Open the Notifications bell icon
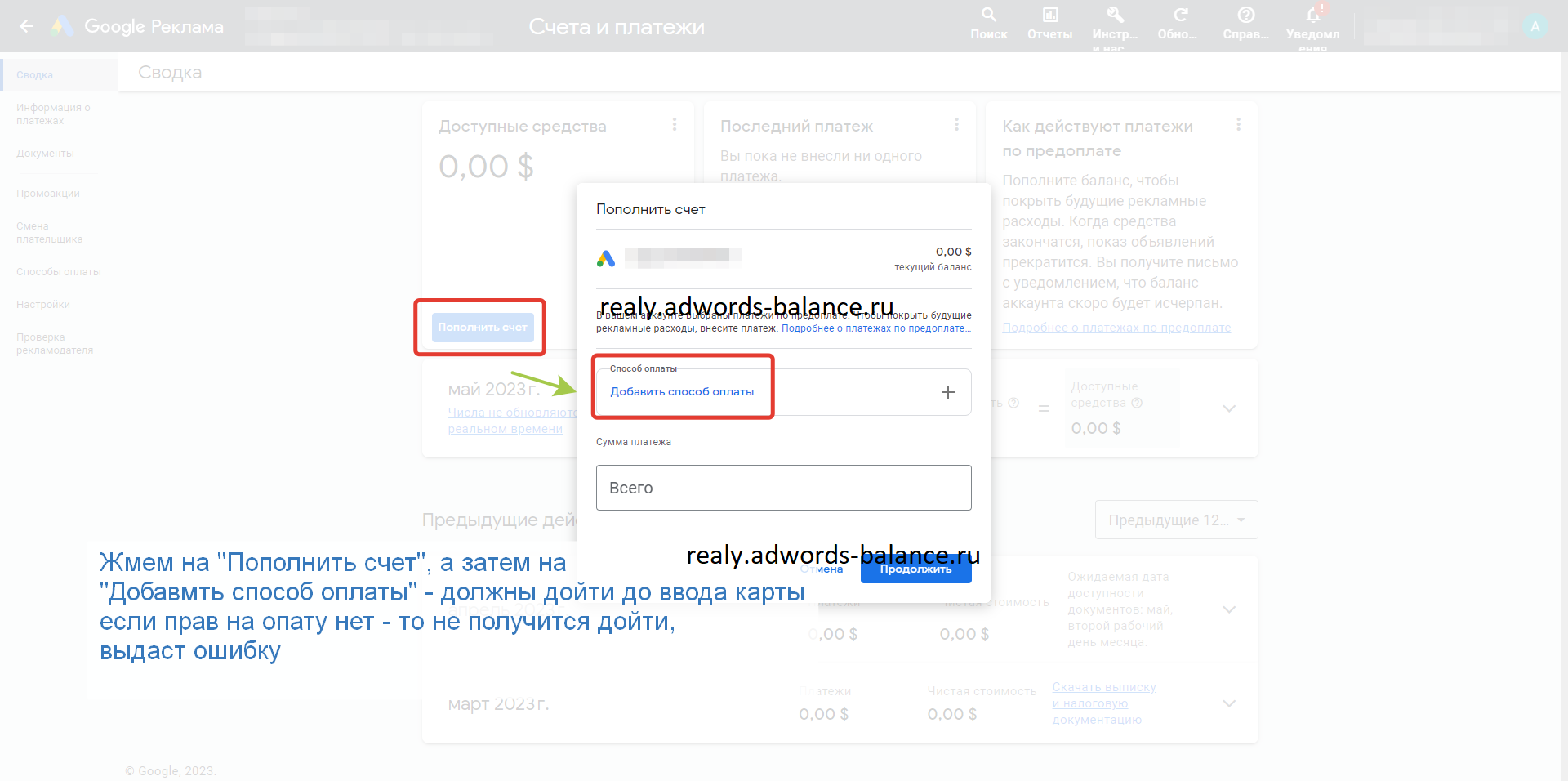 pyautogui.click(x=1312, y=16)
